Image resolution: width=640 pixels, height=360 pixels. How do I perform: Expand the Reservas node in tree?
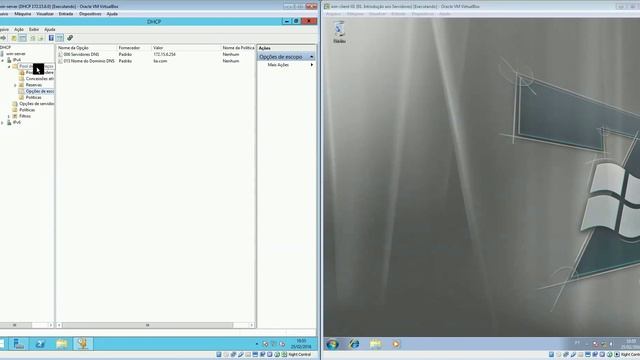pos(16,85)
